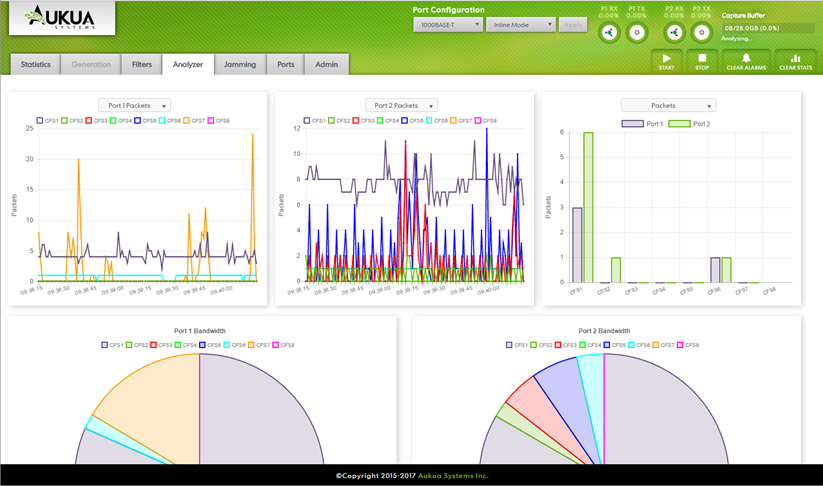
Task: Open the 1000BASE-T port speed dropdown
Action: (x=448, y=25)
